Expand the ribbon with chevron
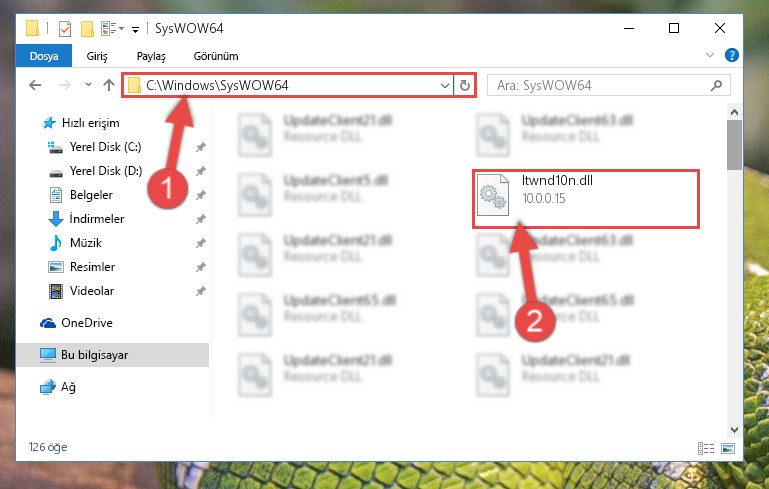769x489 pixels. [710, 55]
